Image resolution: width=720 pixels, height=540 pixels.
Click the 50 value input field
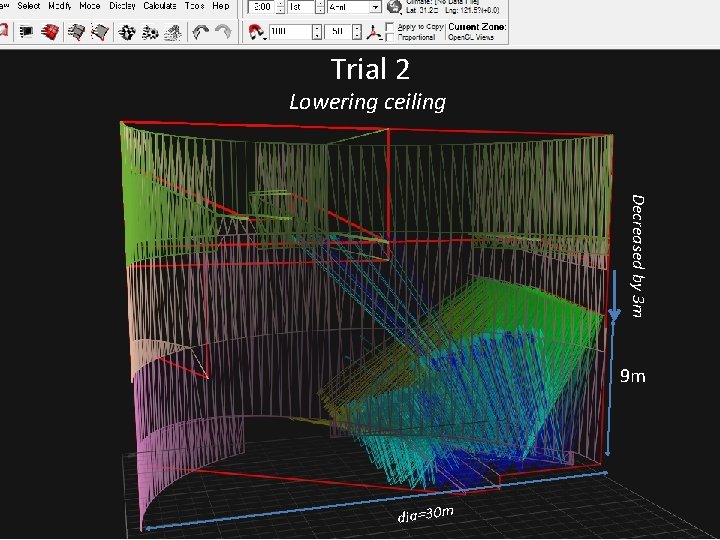tap(338, 32)
